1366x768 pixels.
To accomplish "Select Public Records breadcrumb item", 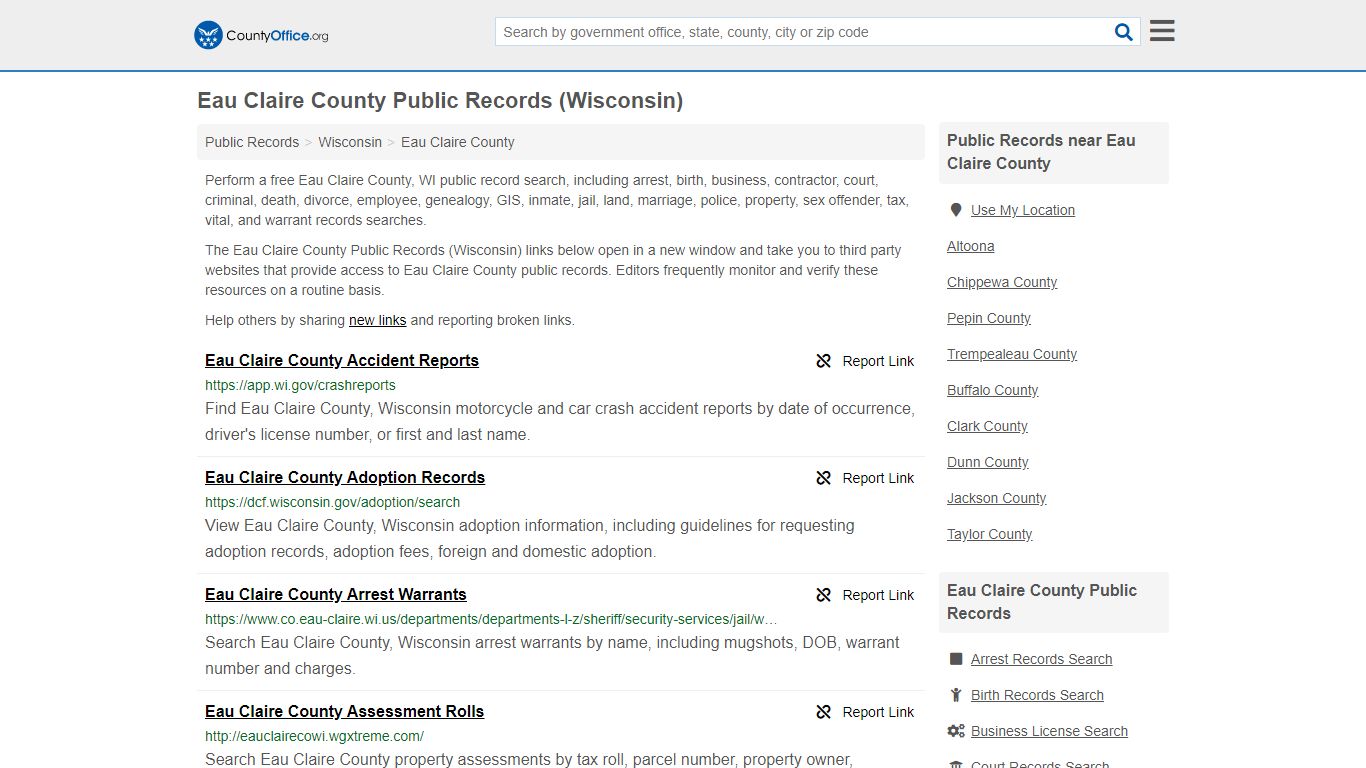I will coord(251,142).
